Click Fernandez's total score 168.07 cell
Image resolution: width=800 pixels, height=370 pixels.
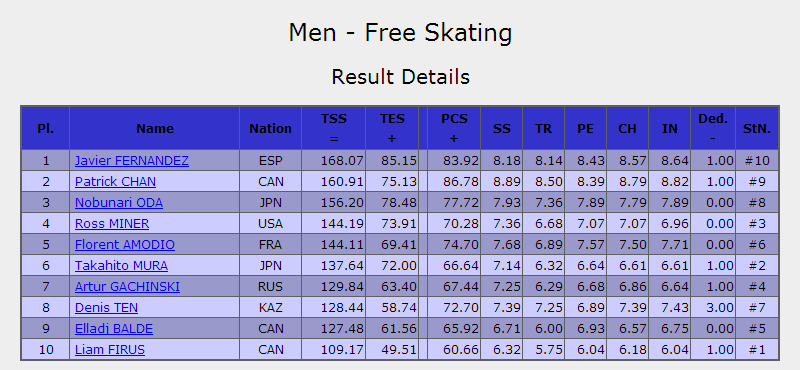[x=334, y=161]
